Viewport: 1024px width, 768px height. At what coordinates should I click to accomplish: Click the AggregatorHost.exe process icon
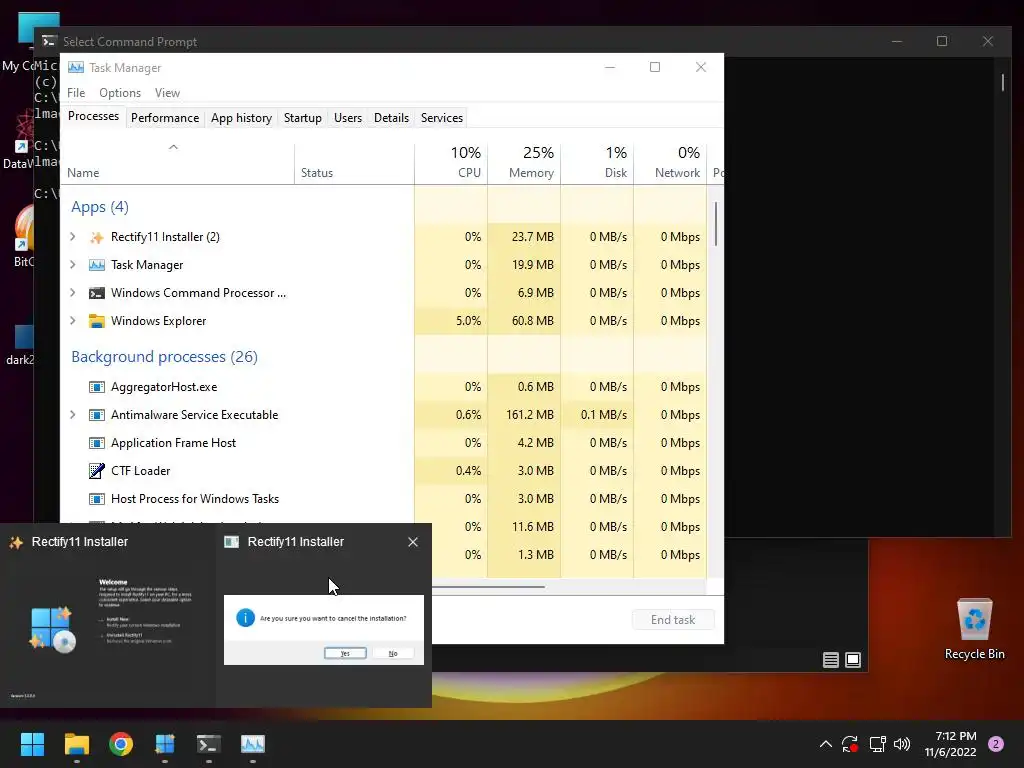97,387
